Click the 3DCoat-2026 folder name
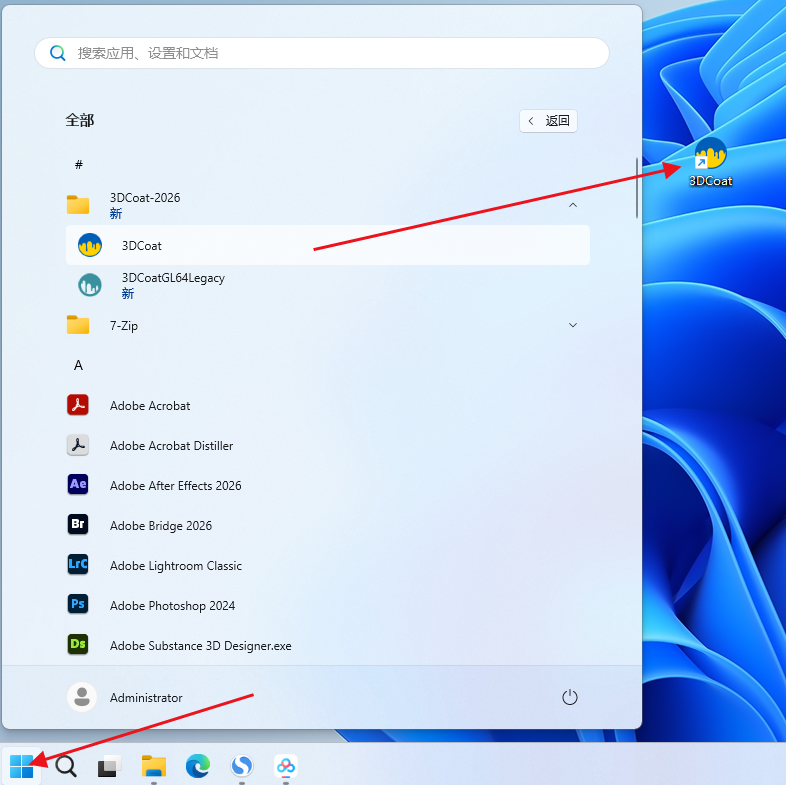Image resolution: width=786 pixels, height=785 pixels. [145, 198]
